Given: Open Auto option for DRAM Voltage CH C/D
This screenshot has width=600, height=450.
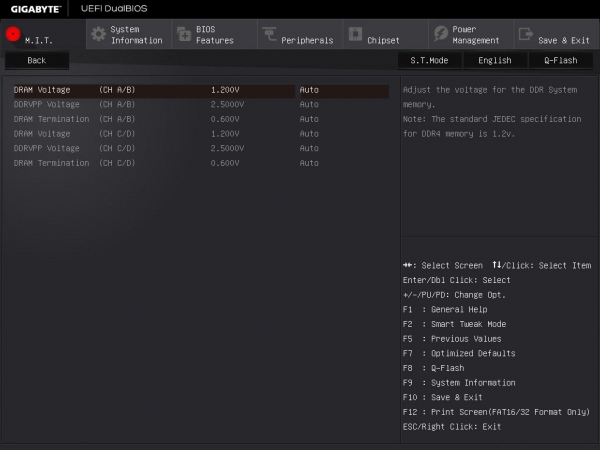Looking at the screenshot, I should tap(309, 134).
